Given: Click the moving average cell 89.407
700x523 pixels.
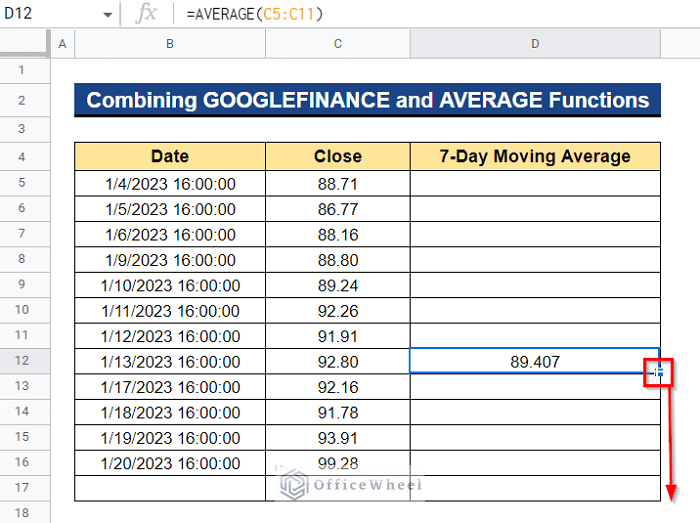Looking at the screenshot, I should (x=535, y=361).
